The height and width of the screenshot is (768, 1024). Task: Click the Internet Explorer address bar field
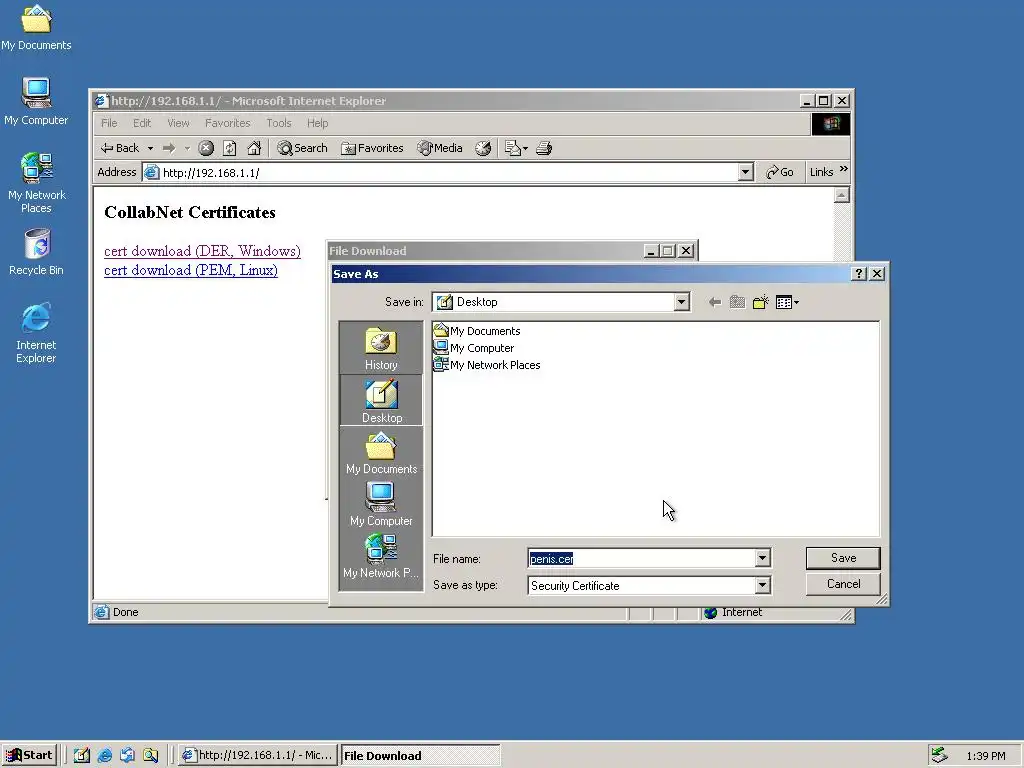(x=441, y=172)
